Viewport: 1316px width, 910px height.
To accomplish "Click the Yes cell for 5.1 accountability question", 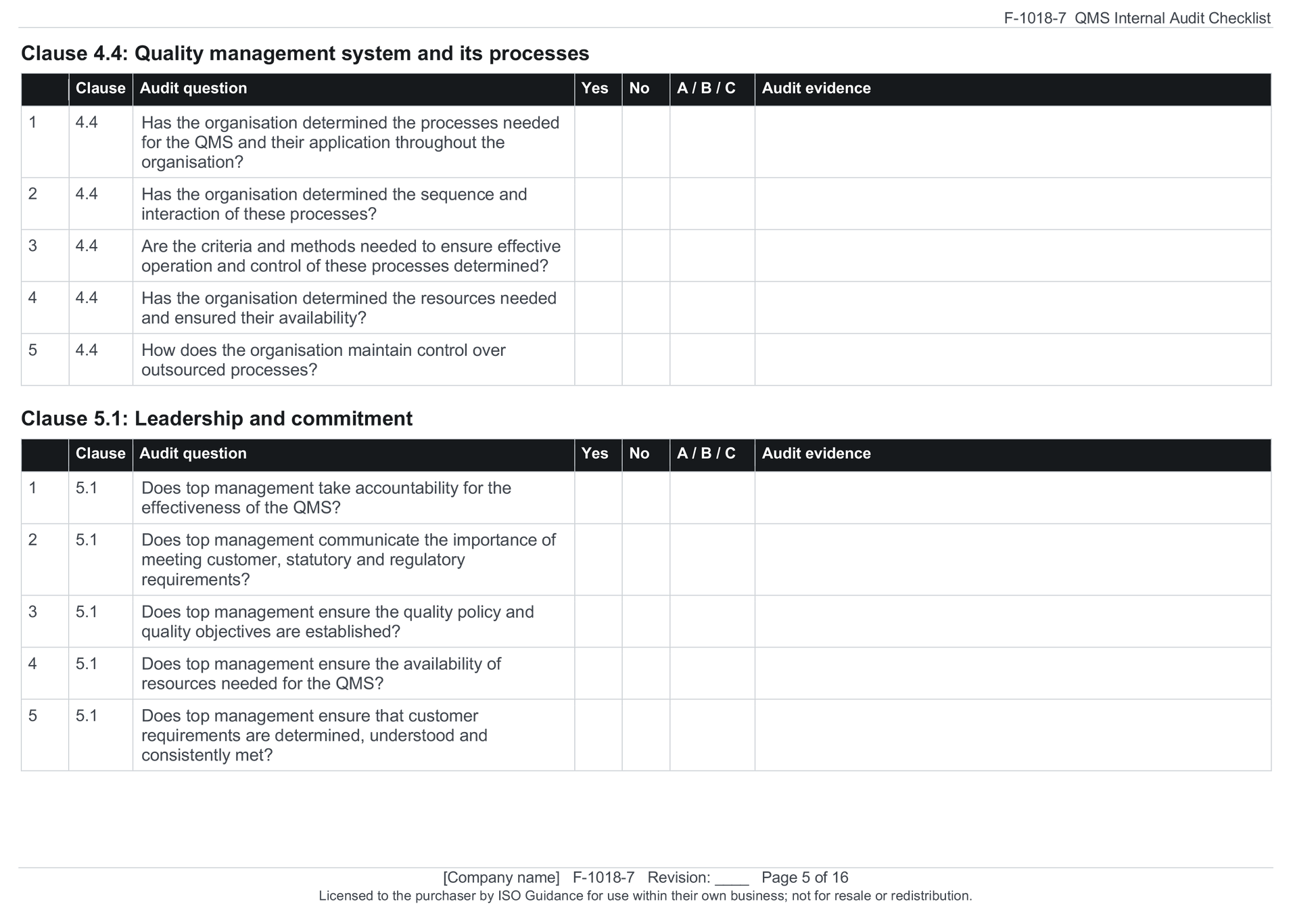I will click(x=598, y=497).
